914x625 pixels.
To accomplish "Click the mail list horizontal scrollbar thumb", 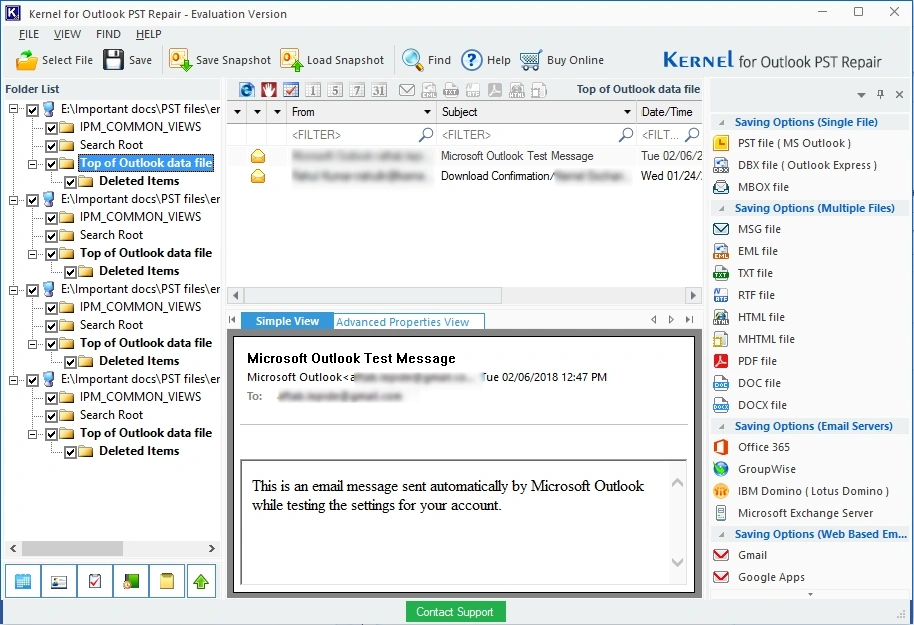I will click(x=373, y=296).
